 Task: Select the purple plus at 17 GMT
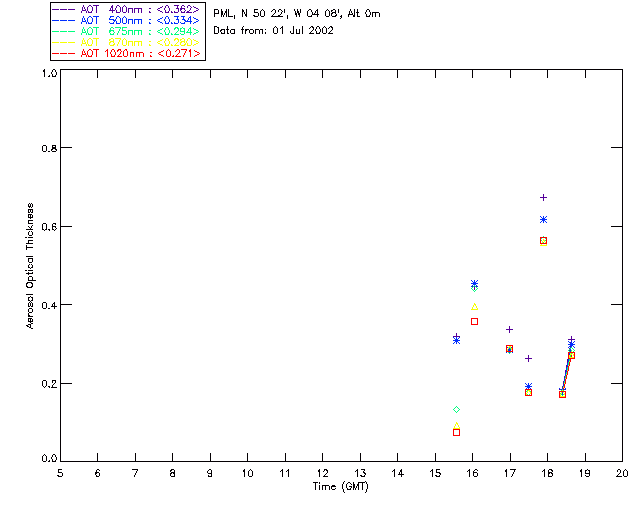pos(509,329)
